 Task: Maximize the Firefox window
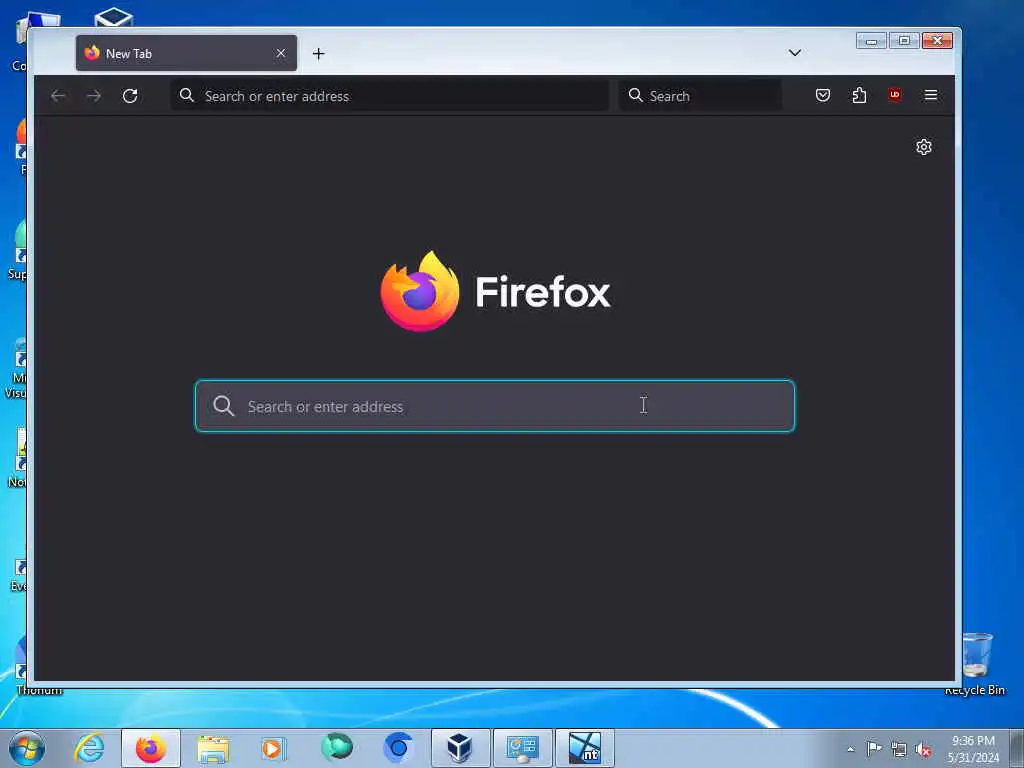point(904,40)
